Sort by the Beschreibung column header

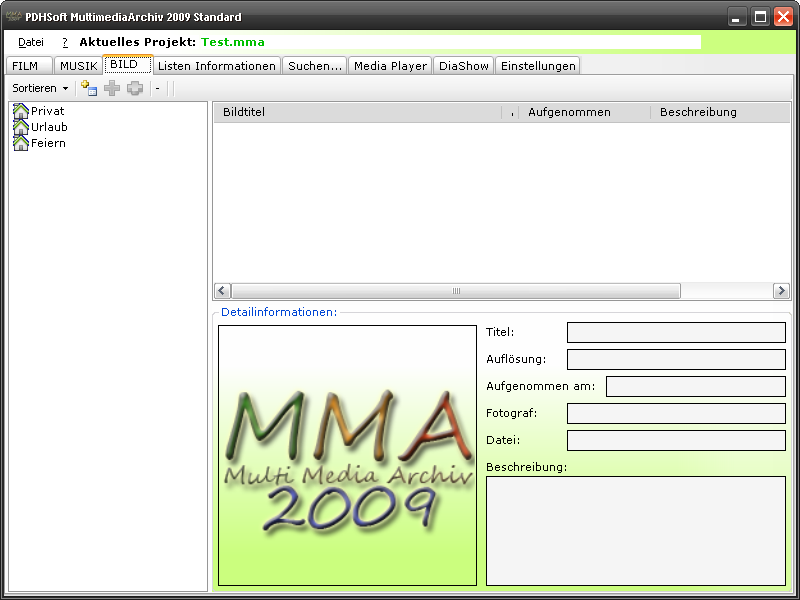(x=720, y=112)
